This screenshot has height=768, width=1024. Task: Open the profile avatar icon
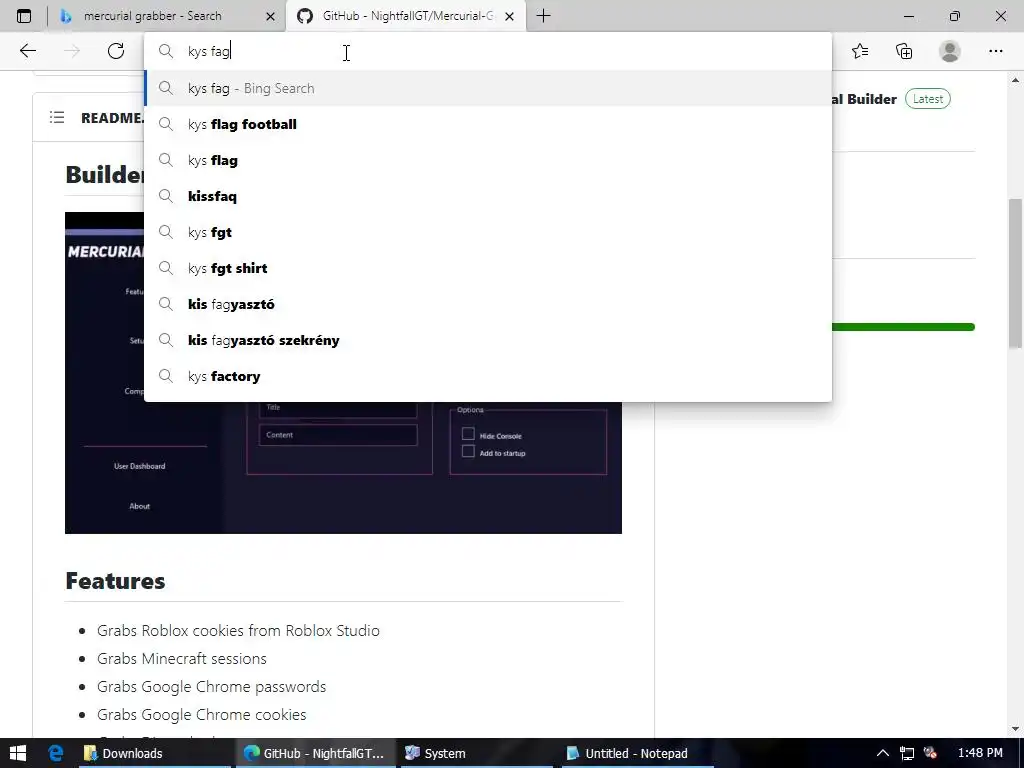[x=950, y=51]
